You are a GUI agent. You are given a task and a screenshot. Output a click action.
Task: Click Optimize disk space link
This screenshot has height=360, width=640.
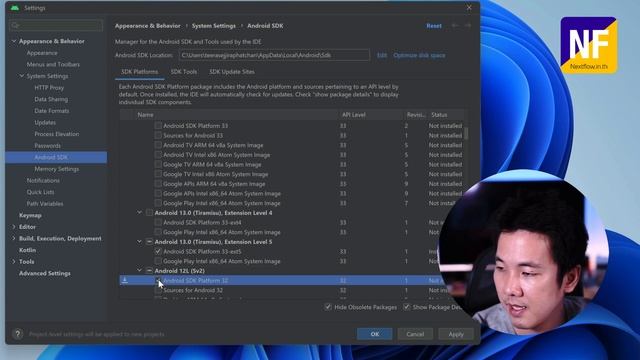pyautogui.click(x=419, y=55)
